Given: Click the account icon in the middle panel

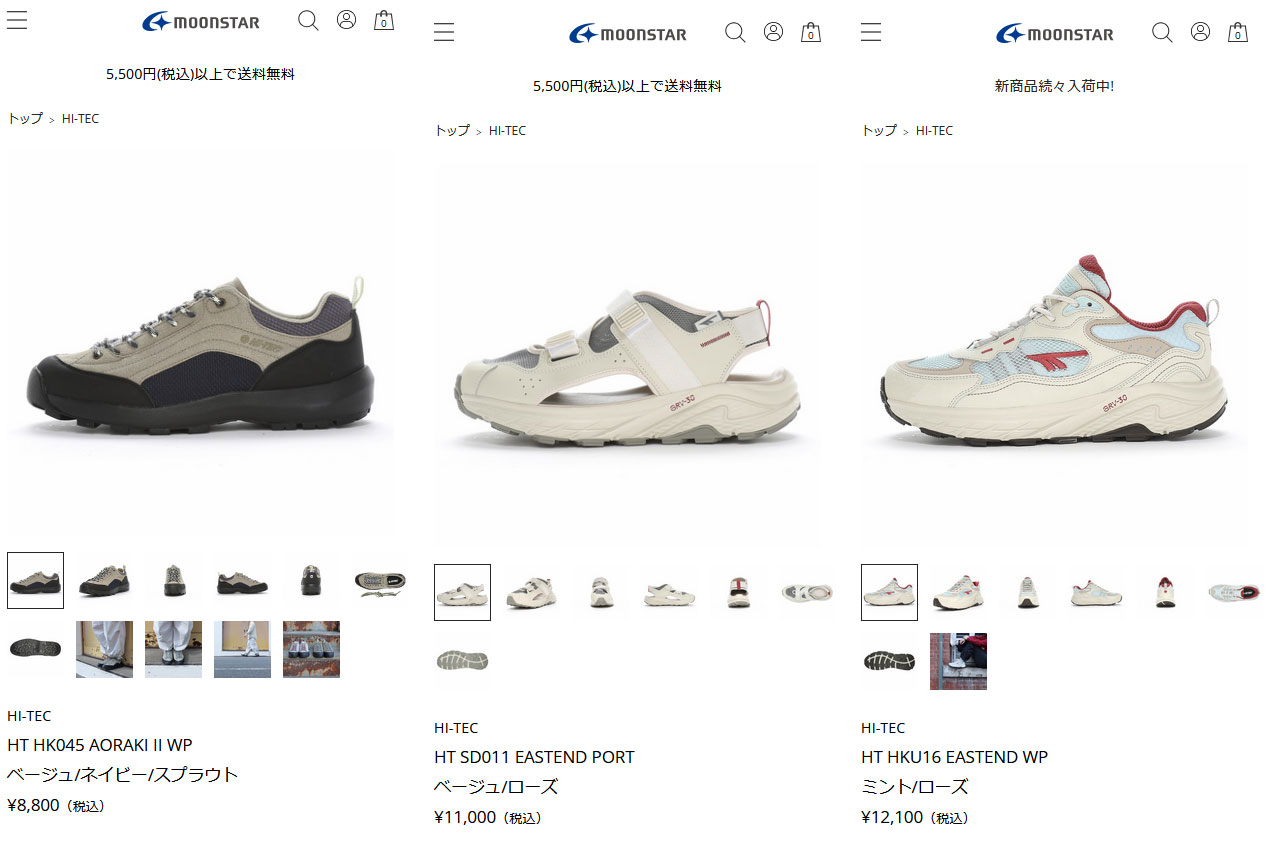Looking at the screenshot, I should pos(773,32).
